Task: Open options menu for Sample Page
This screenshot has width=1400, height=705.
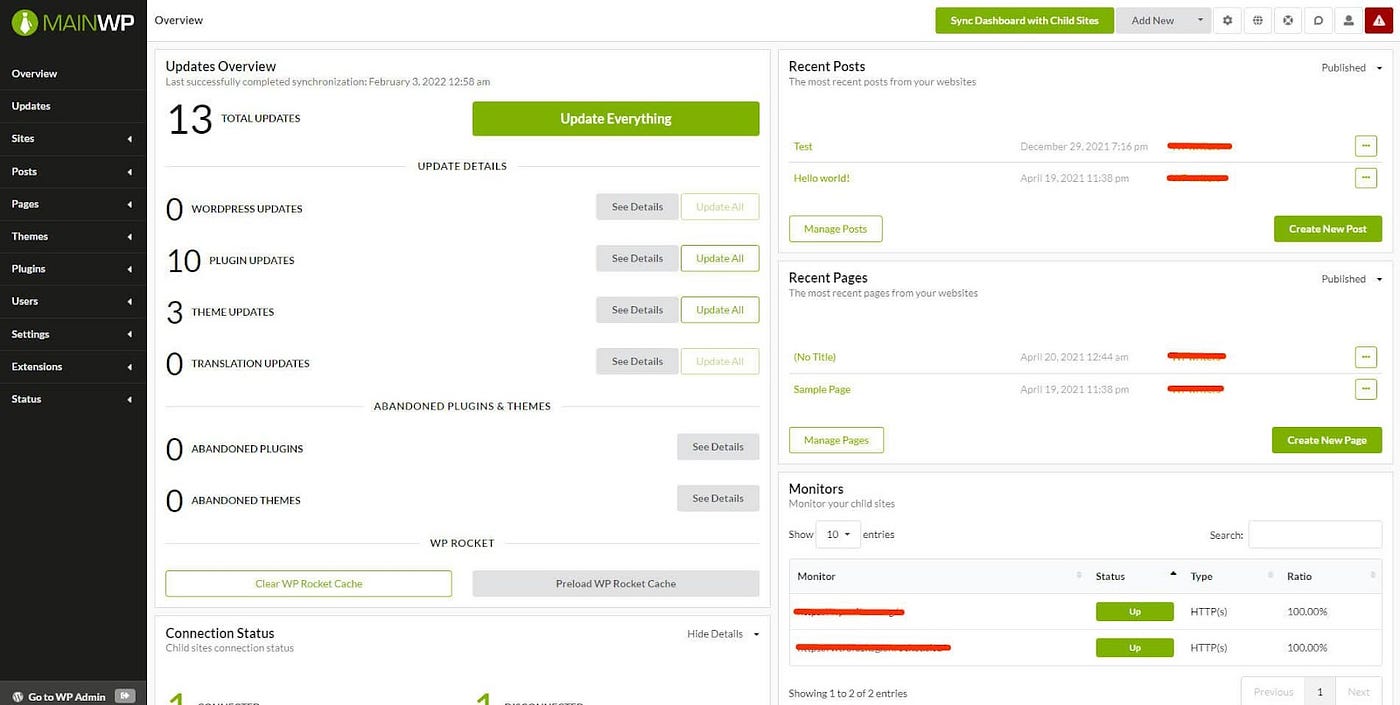Action: tap(1366, 389)
